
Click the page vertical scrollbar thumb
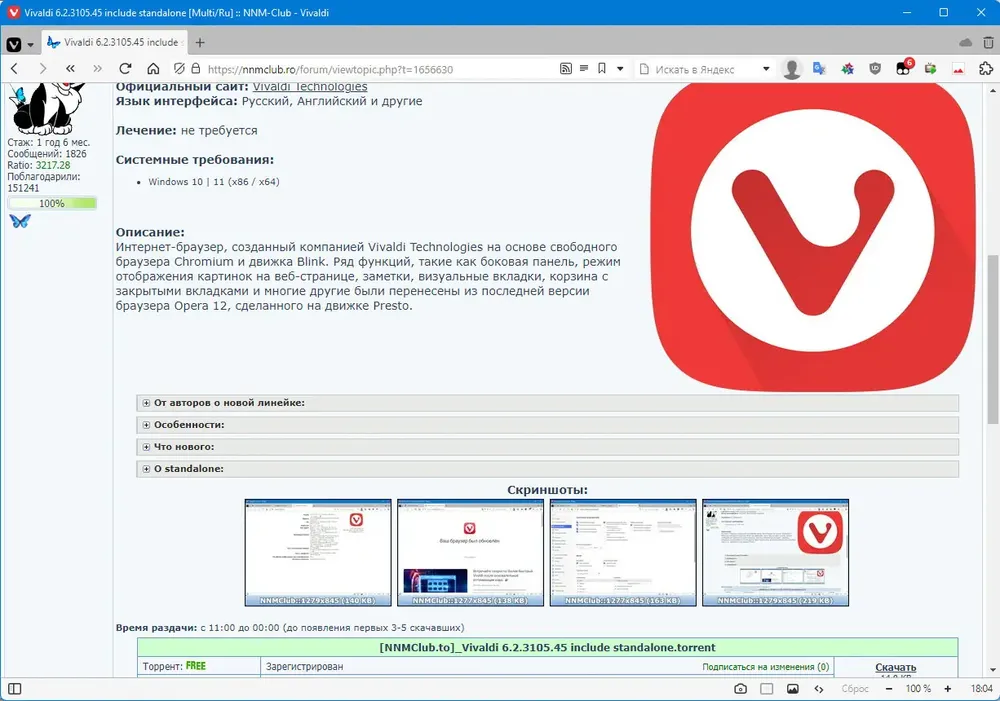click(x=992, y=338)
